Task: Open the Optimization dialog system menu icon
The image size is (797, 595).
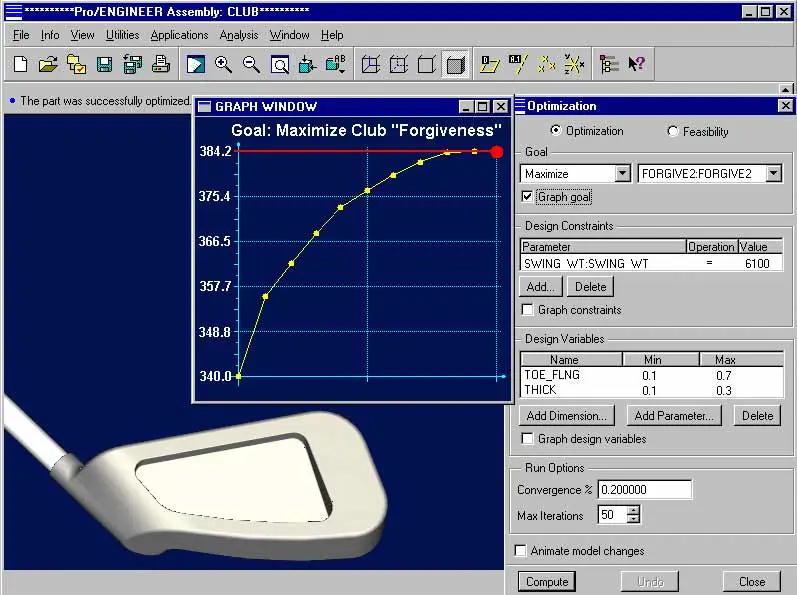Action: click(520, 106)
